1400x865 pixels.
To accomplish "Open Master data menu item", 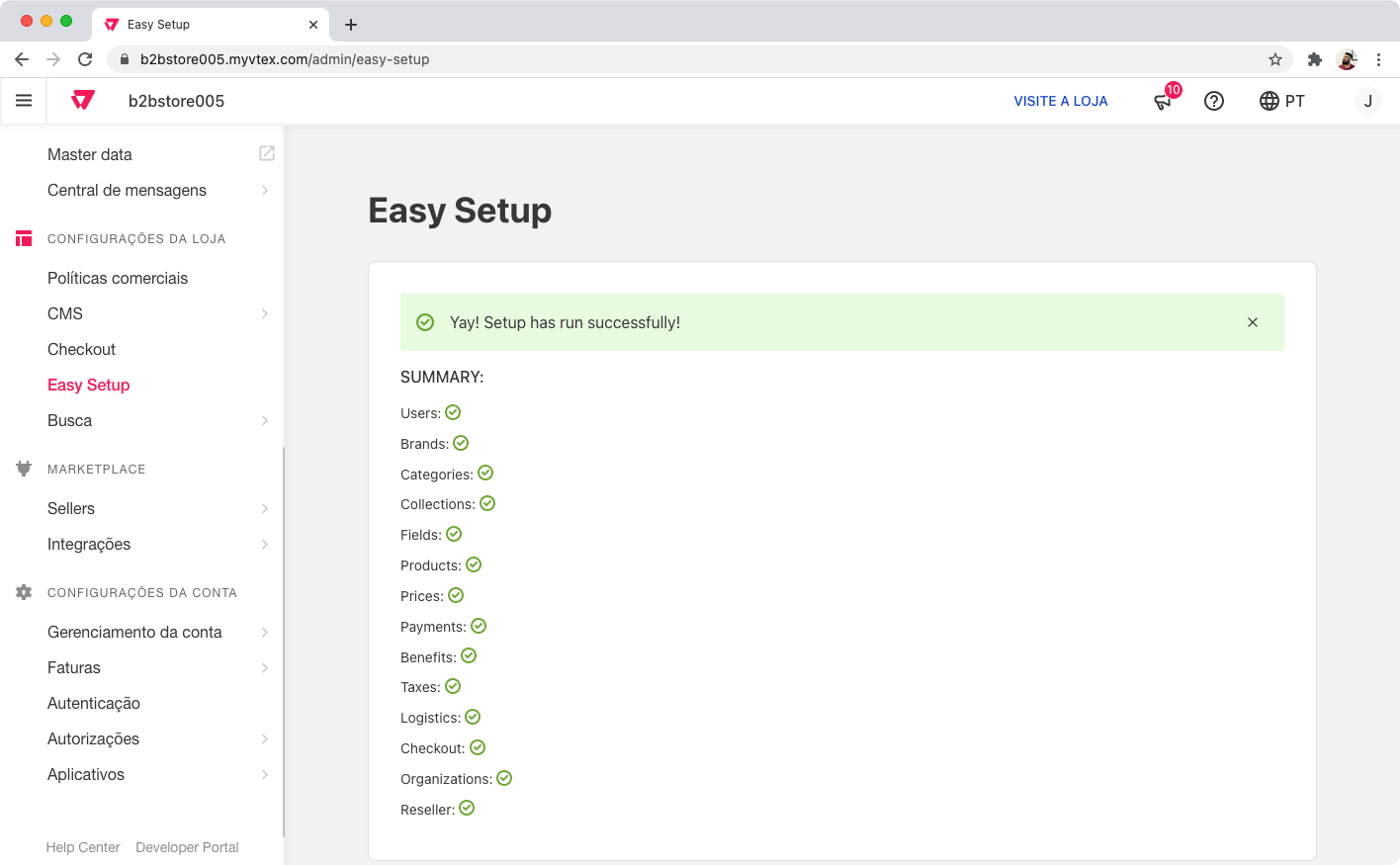I will [x=90, y=154].
